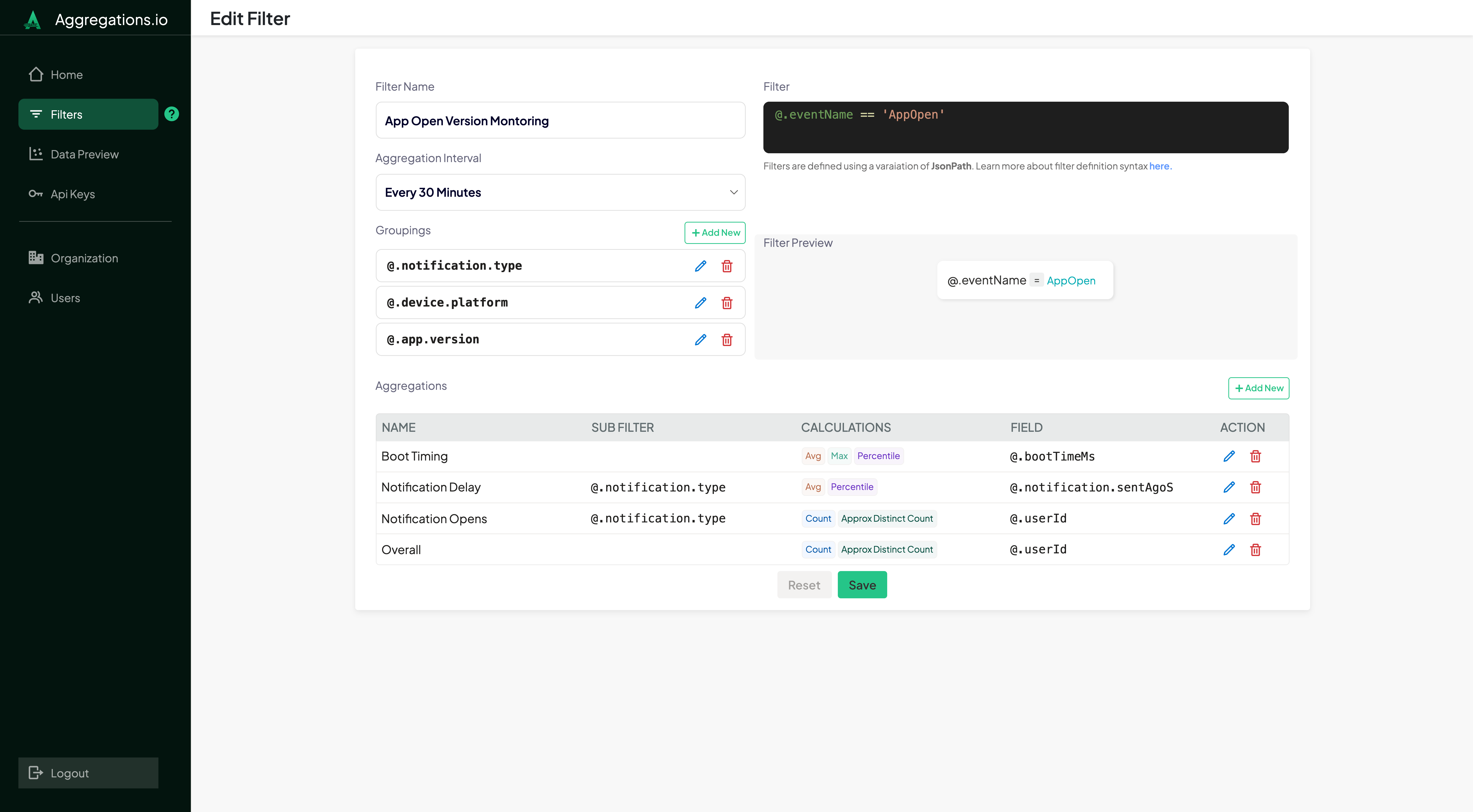Go to Home in sidebar
Viewport: 1473px width, 812px height.
pos(66,75)
